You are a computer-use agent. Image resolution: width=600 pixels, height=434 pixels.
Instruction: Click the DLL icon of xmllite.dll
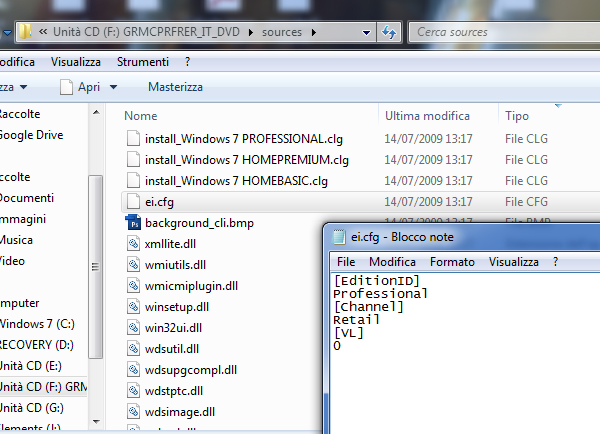click(133, 244)
